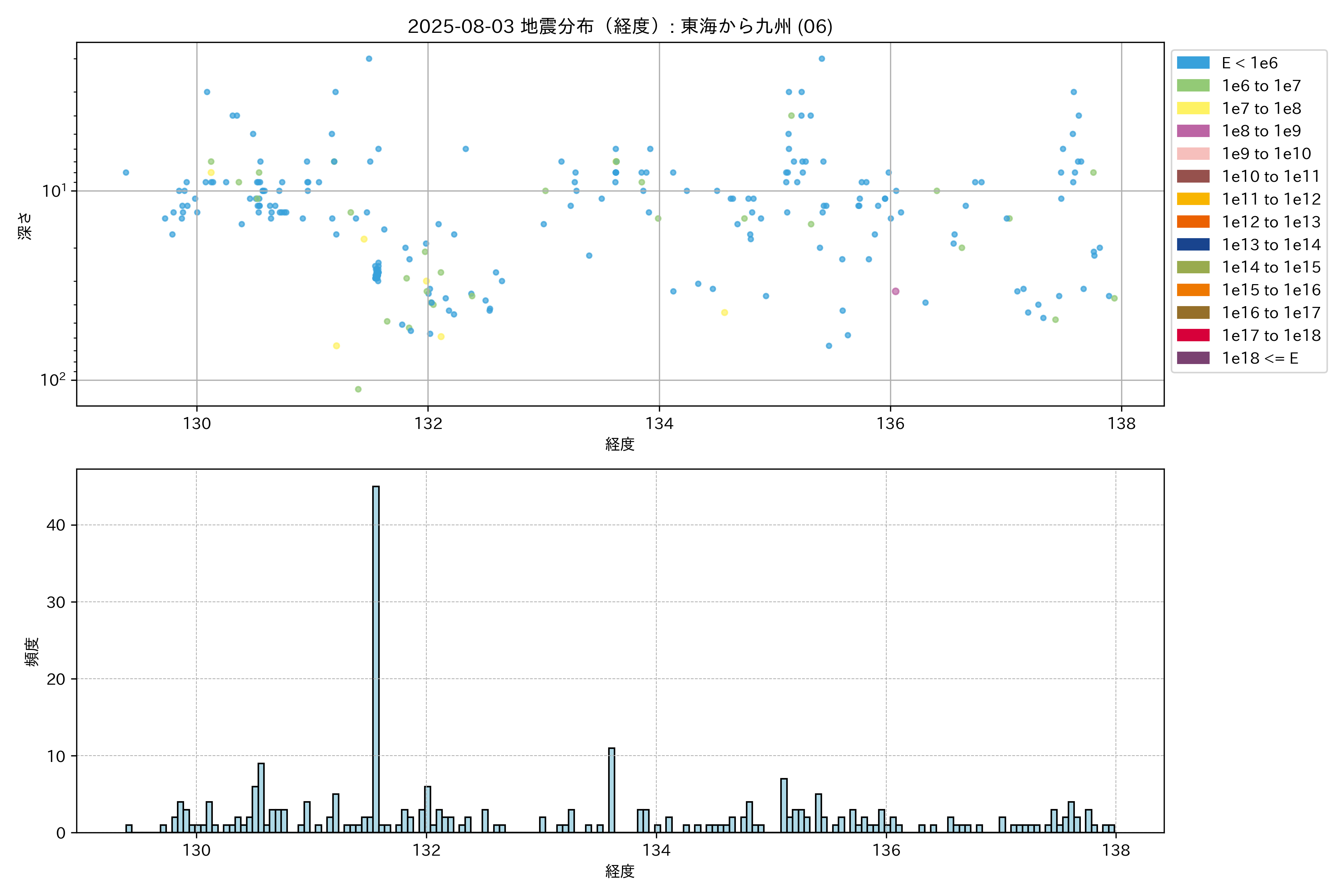
Task: Click the tallest histogram bar near 131.5
Action: pyautogui.click(x=376, y=657)
